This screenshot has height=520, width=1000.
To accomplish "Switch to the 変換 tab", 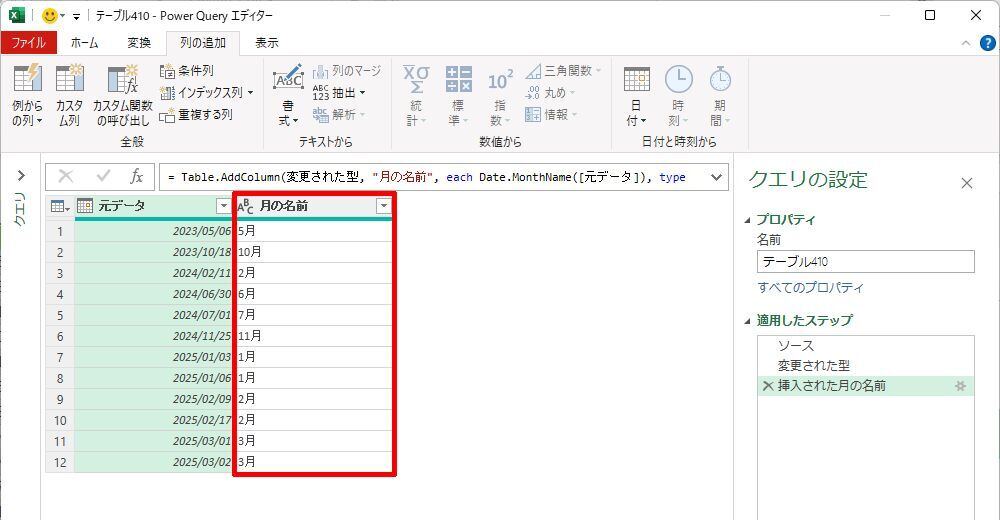I will [139, 43].
